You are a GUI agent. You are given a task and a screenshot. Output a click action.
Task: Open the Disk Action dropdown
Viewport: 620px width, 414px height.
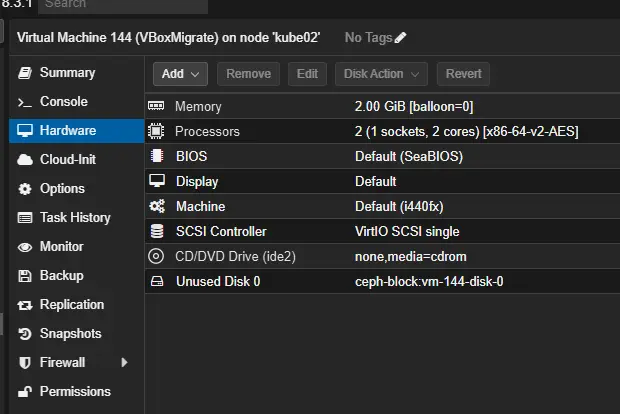pyautogui.click(x=381, y=73)
